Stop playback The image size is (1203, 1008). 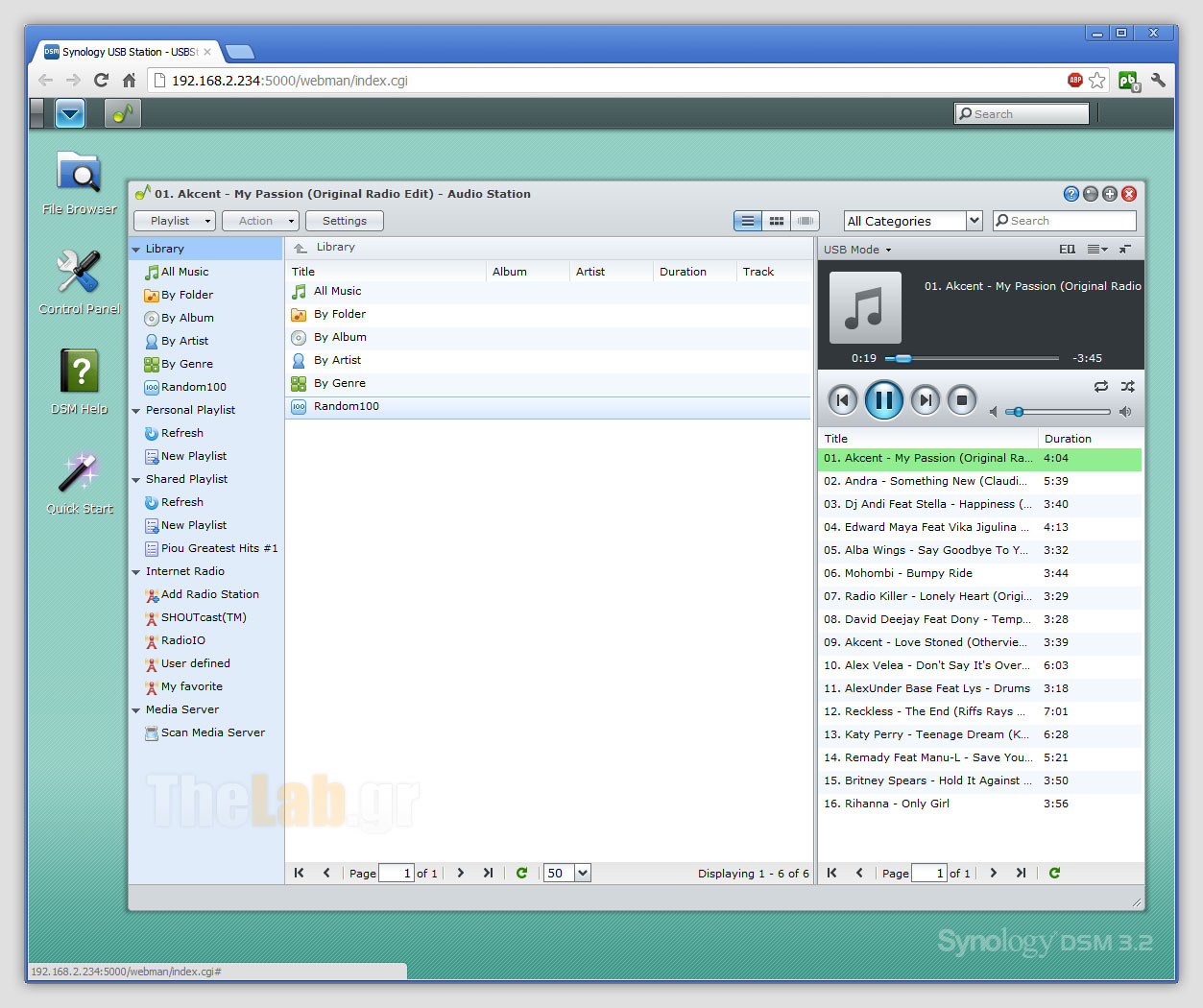click(x=961, y=400)
